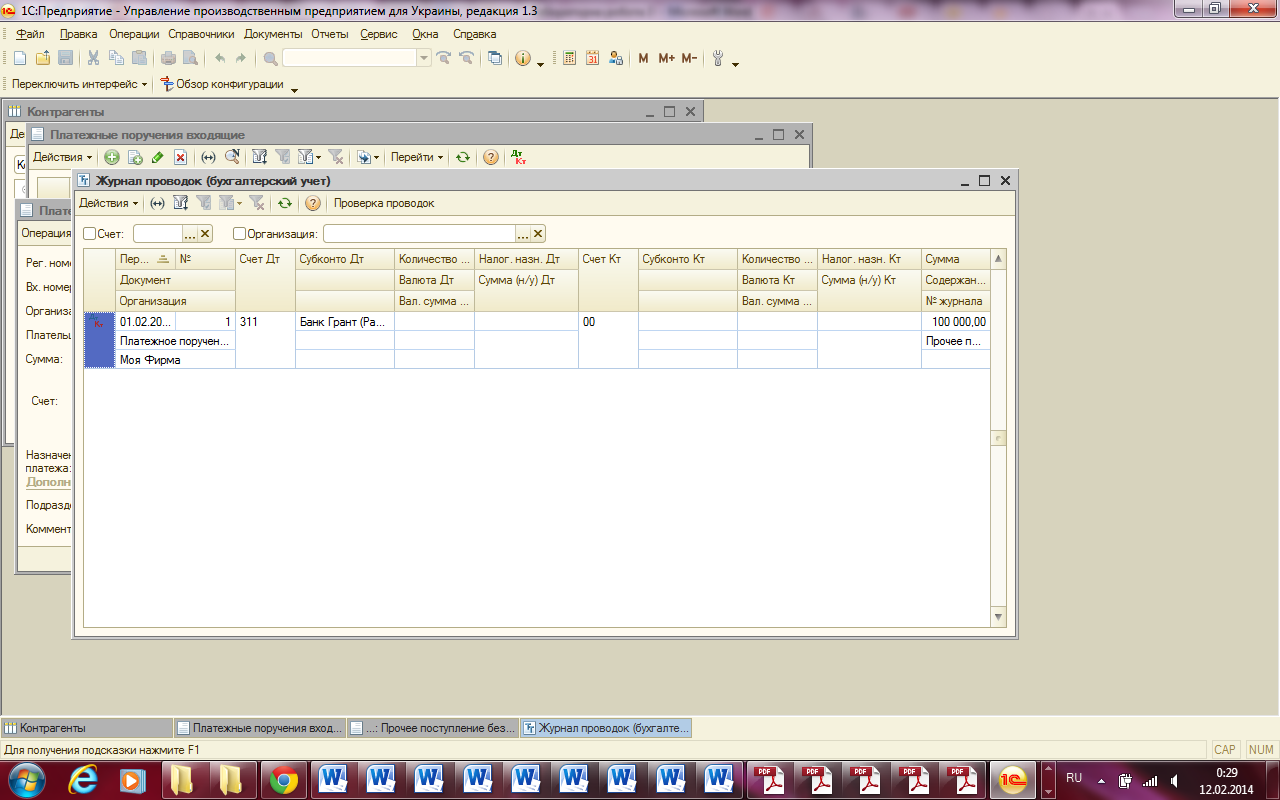Click the Save (floppy disk) icon
Screen dimensions: 1280x800
coord(65,59)
